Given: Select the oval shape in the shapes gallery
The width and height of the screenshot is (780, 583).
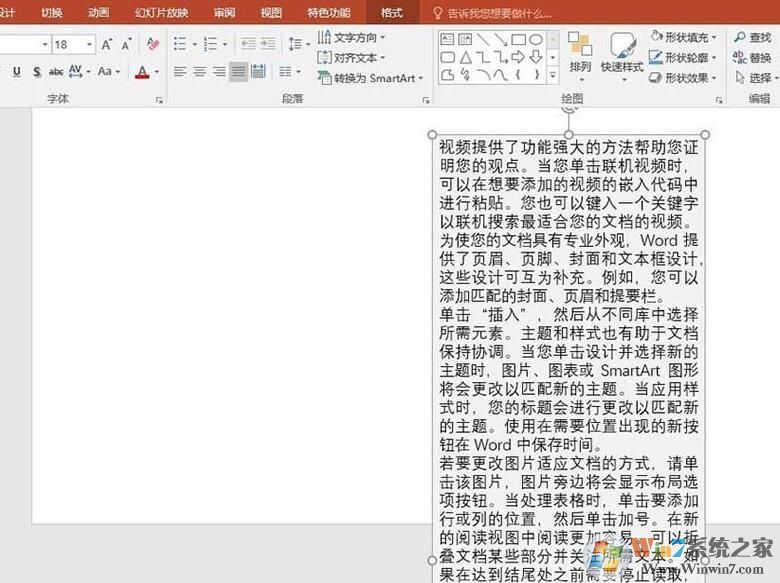Looking at the screenshot, I should coord(537,40).
